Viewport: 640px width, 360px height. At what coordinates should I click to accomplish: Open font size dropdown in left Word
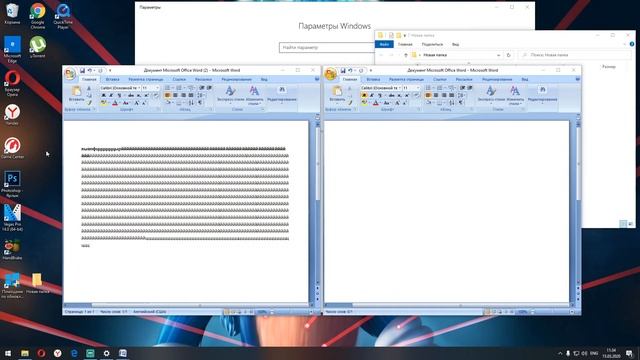(x=158, y=88)
